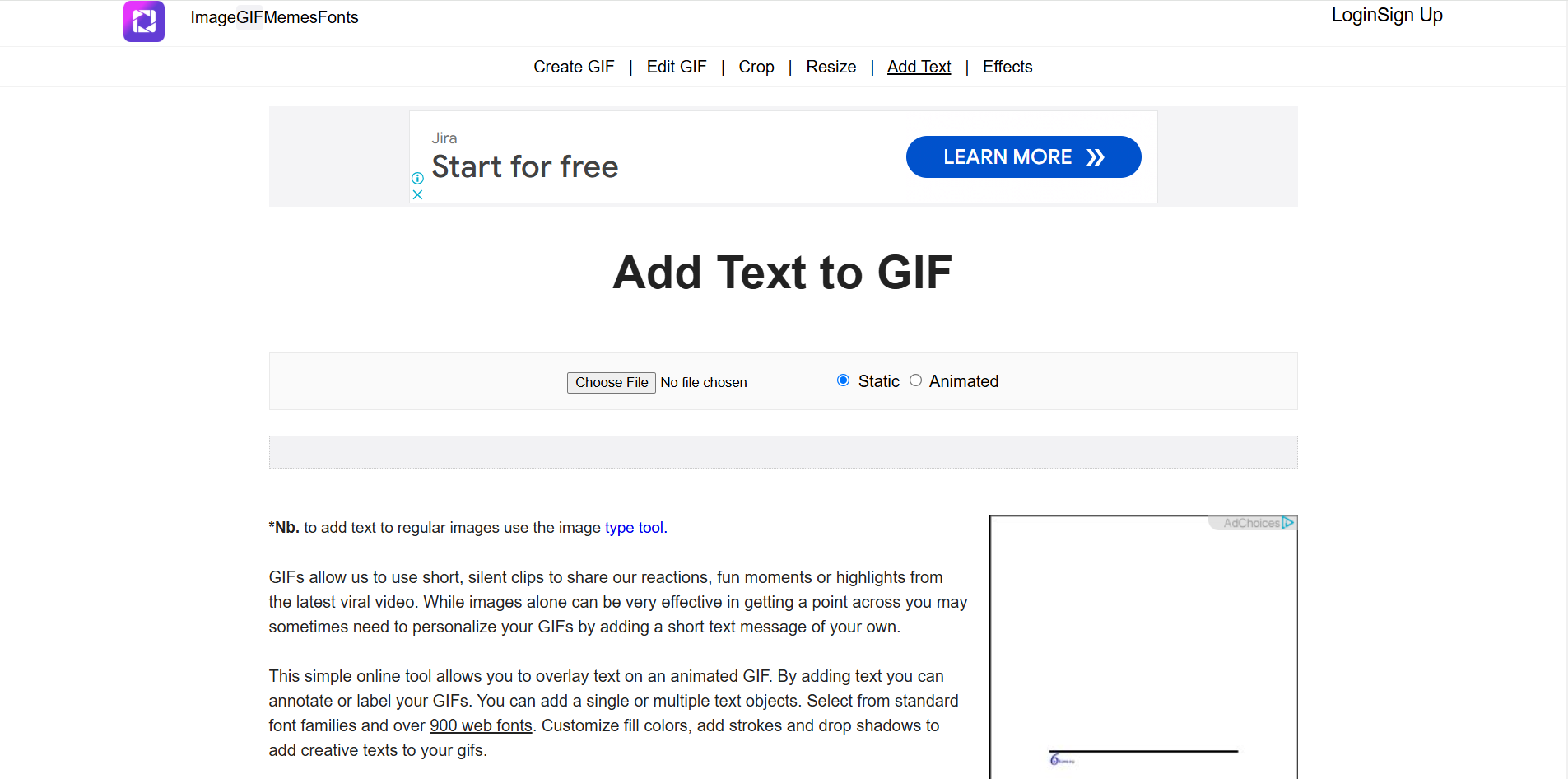Screen dimensions: 1568x779
Task: Click the purple site logo icon
Action: 143,21
